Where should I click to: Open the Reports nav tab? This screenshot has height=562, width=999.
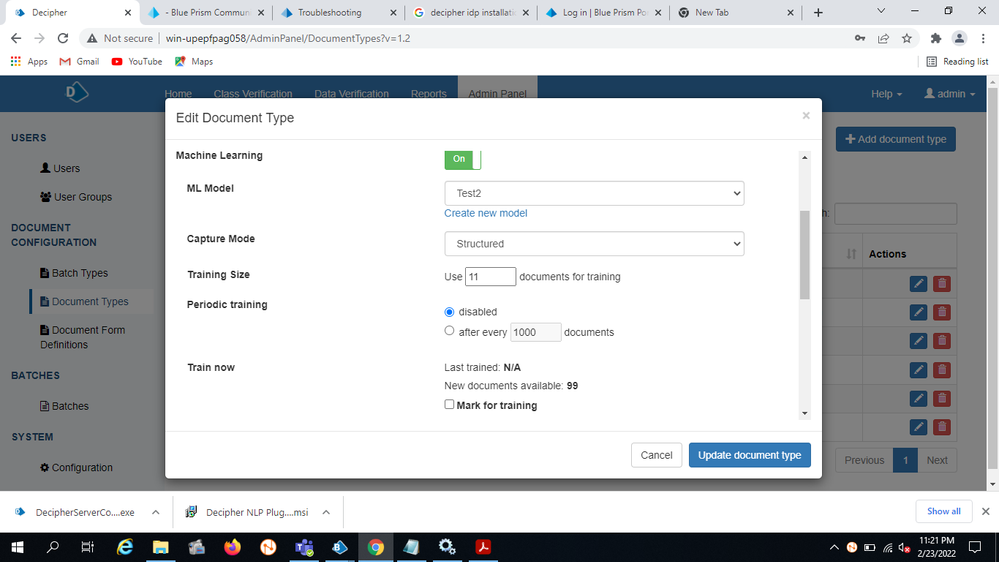tap(429, 94)
